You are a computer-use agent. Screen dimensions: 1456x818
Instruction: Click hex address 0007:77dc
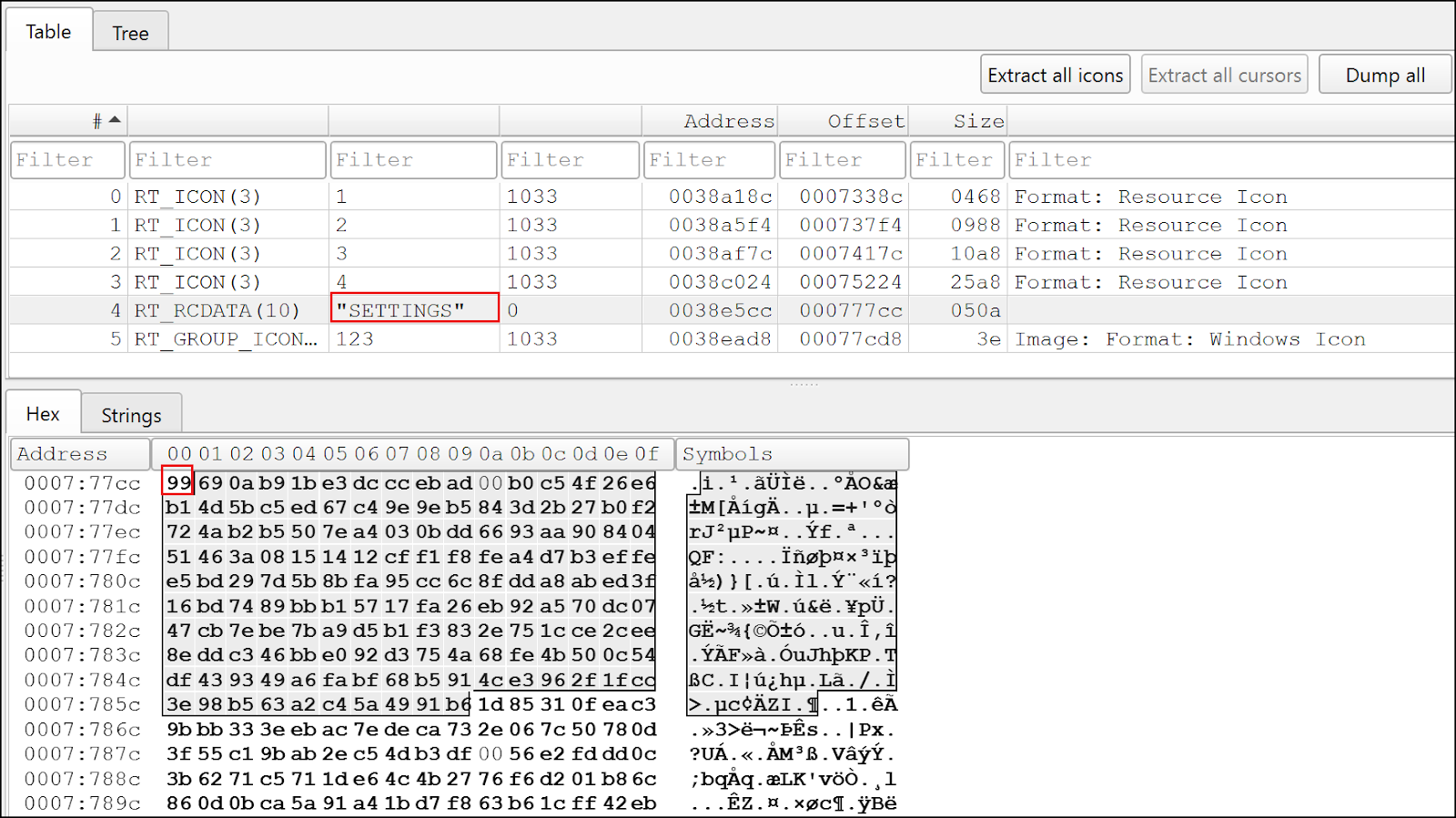pos(82,508)
